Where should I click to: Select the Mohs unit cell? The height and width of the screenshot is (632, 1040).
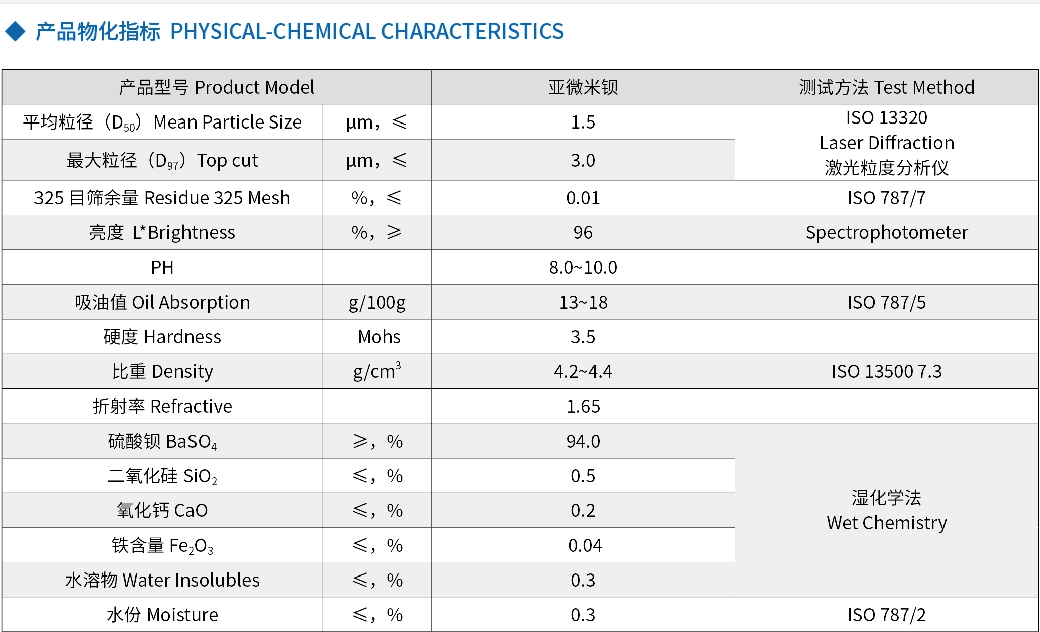tap(378, 337)
